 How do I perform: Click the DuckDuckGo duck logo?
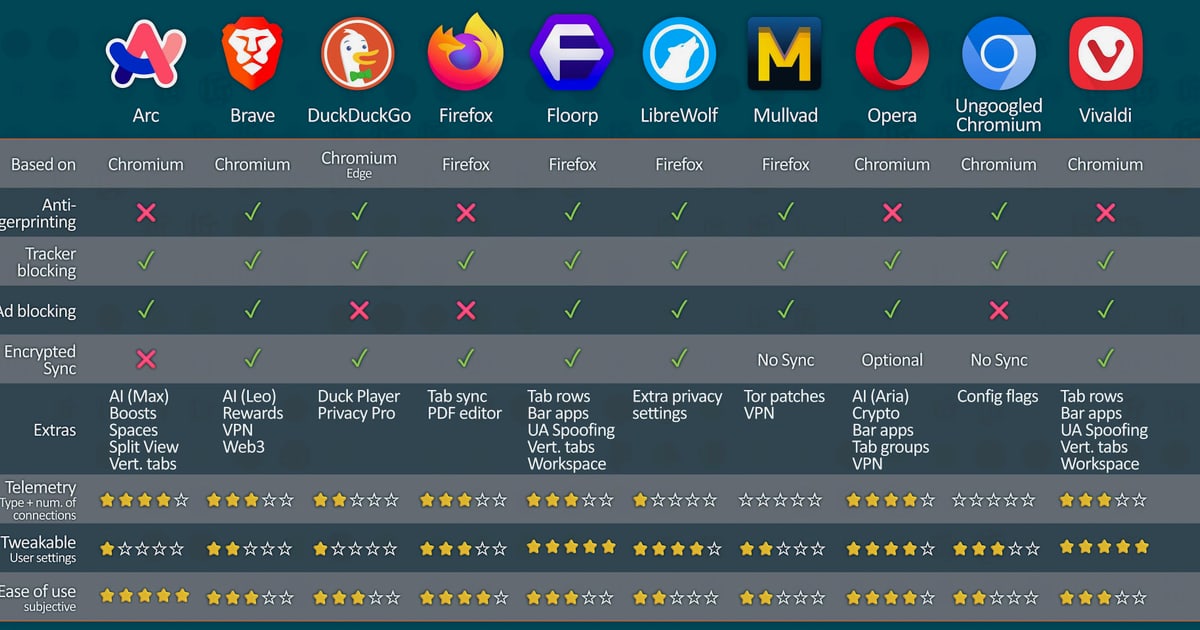point(359,54)
